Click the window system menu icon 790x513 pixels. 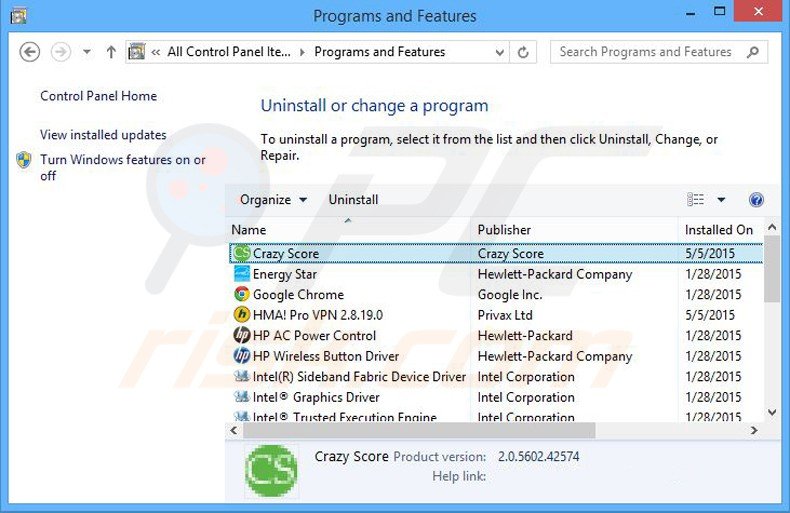(x=19, y=16)
